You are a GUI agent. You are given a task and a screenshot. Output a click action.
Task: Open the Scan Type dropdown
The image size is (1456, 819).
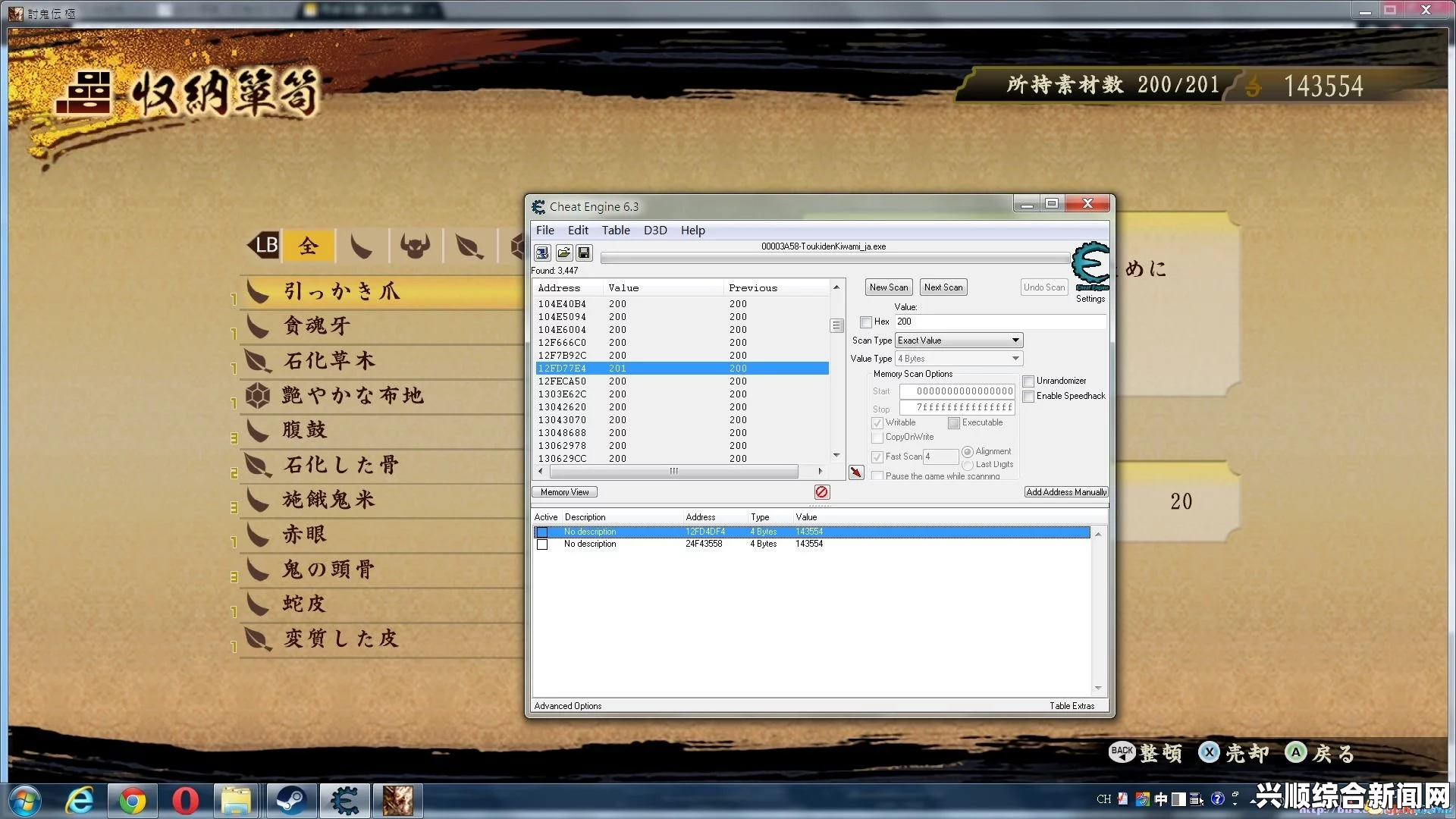959,340
